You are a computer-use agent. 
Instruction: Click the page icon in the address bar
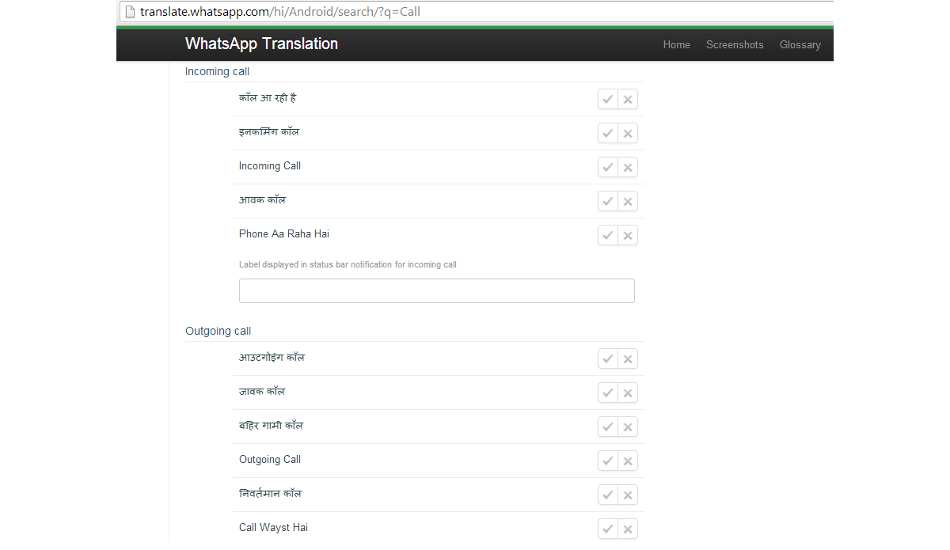[130, 12]
